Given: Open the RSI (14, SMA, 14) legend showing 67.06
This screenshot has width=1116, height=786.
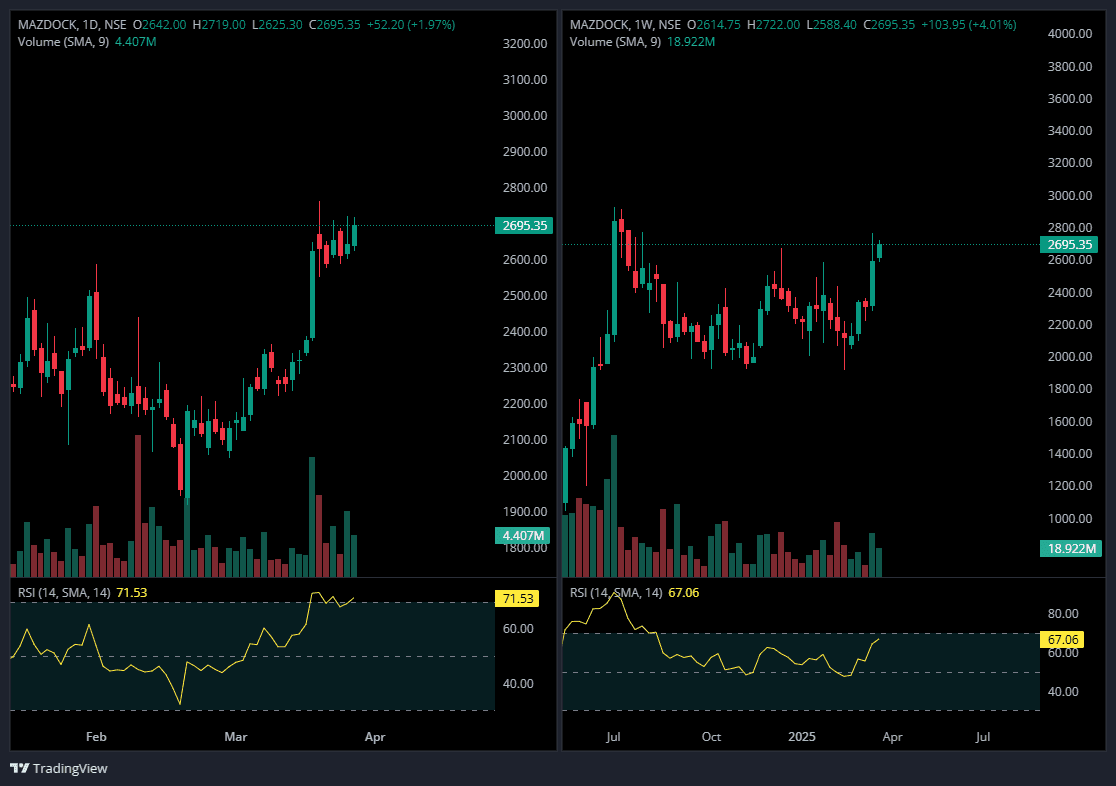Looking at the screenshot, I should click(616, 593).
